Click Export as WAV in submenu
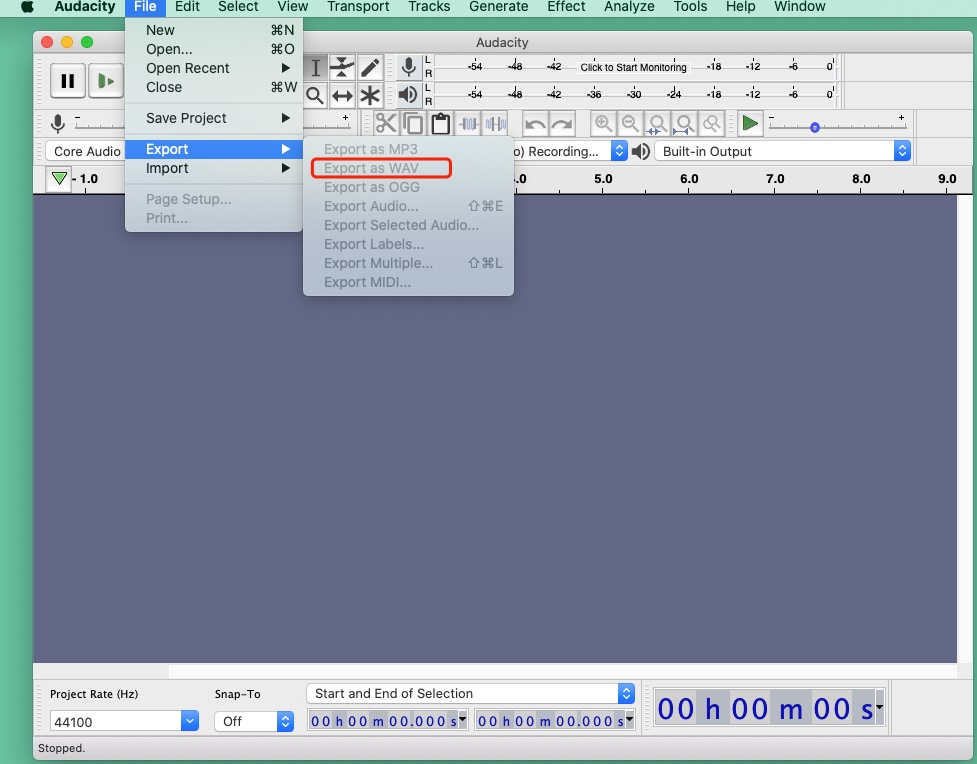 pos(408,168)
